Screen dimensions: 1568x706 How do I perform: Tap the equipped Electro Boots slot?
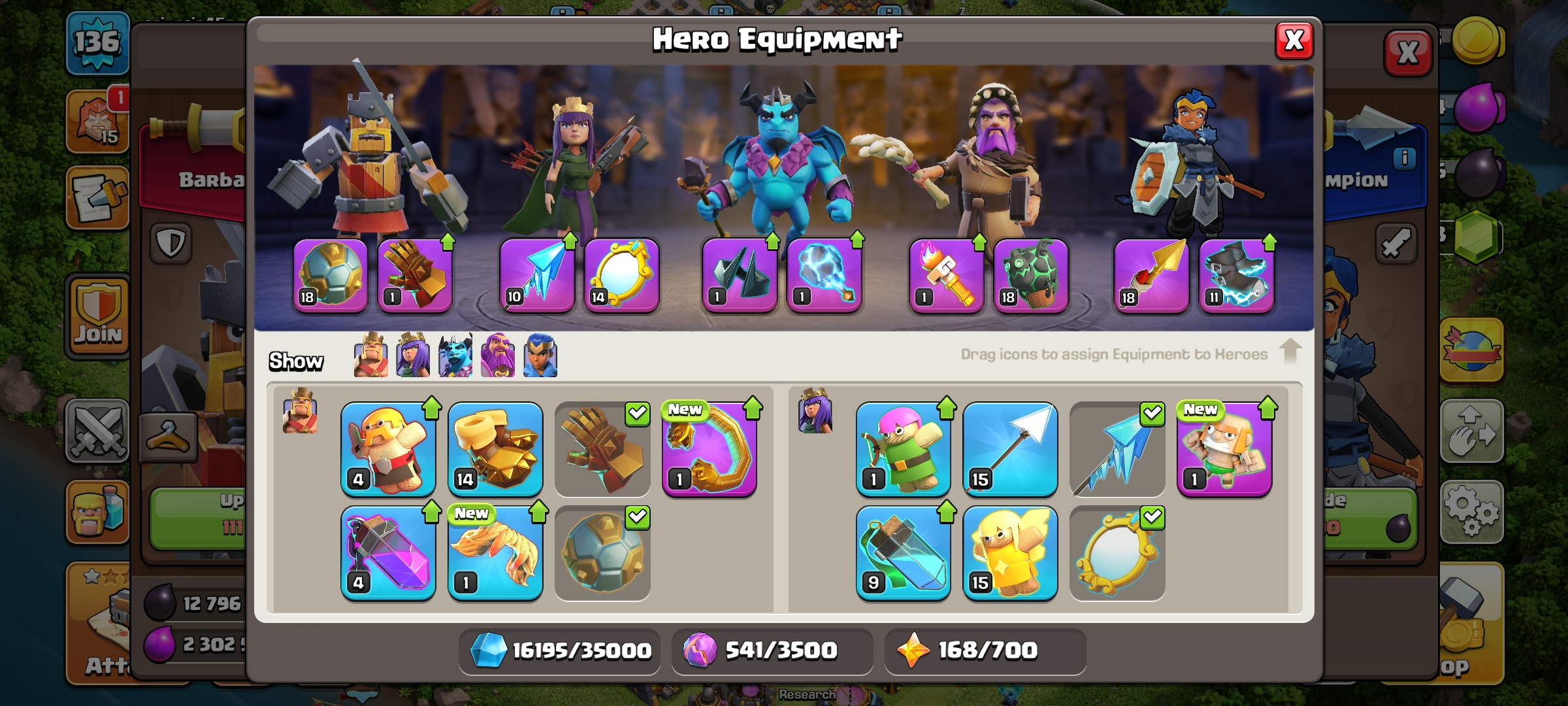coord(1237,275)
